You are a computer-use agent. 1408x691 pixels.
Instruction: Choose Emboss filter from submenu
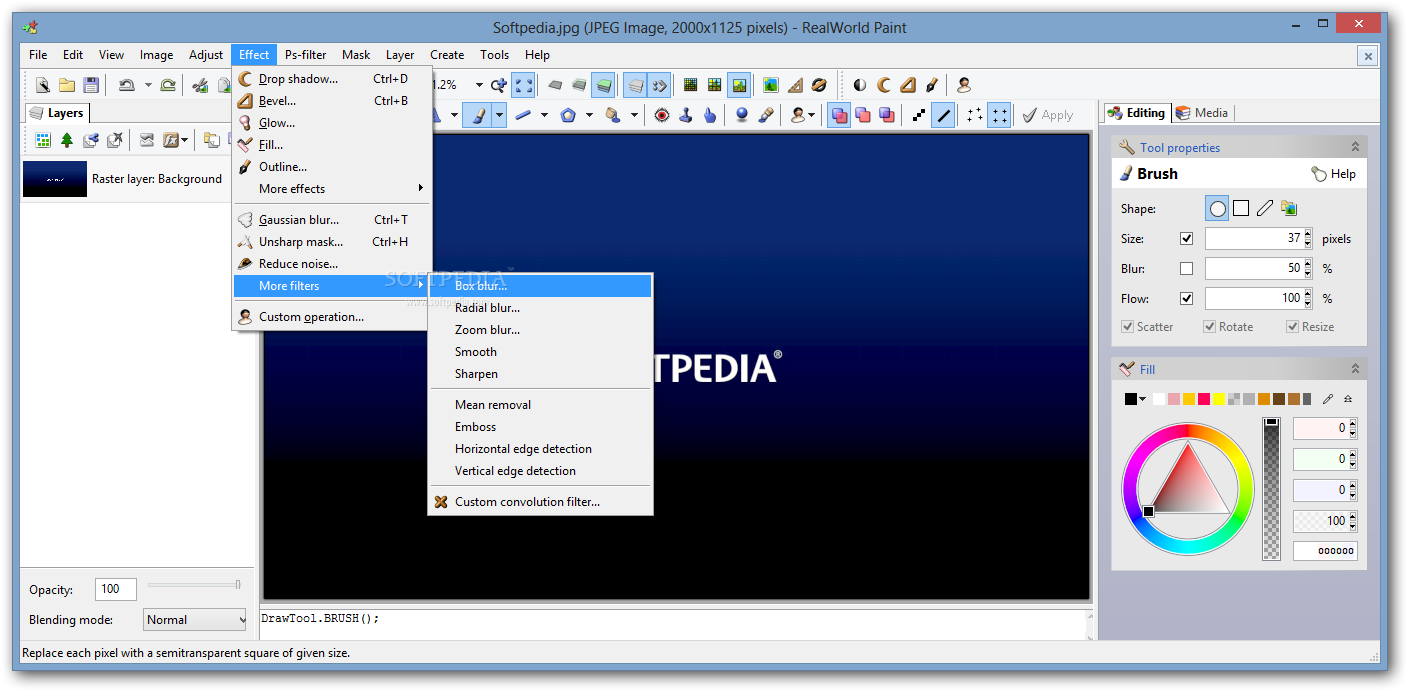coord(540,427)
